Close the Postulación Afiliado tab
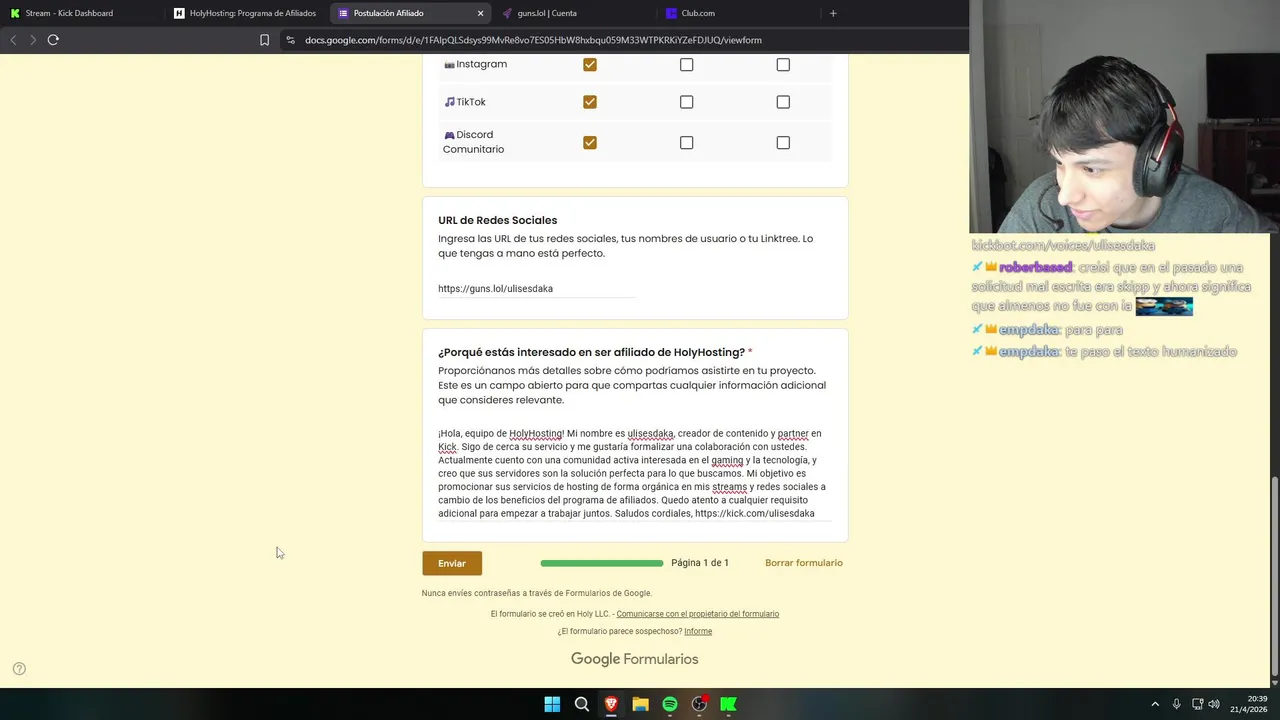Viewport: 1280px width, 720px height. pyautogui.click(x=480, y=13)
